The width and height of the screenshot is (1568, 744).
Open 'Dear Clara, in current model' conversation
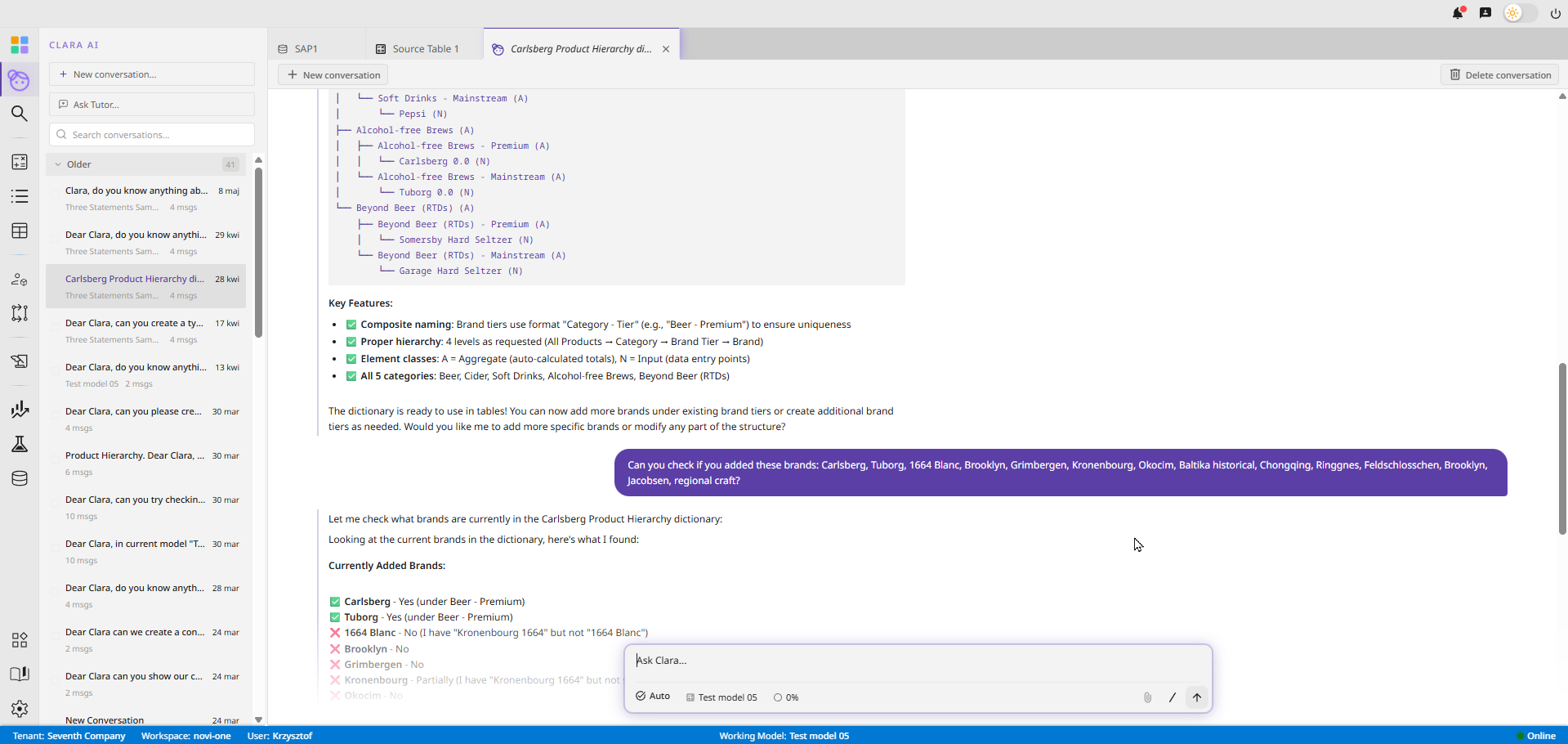click(145, 552)
